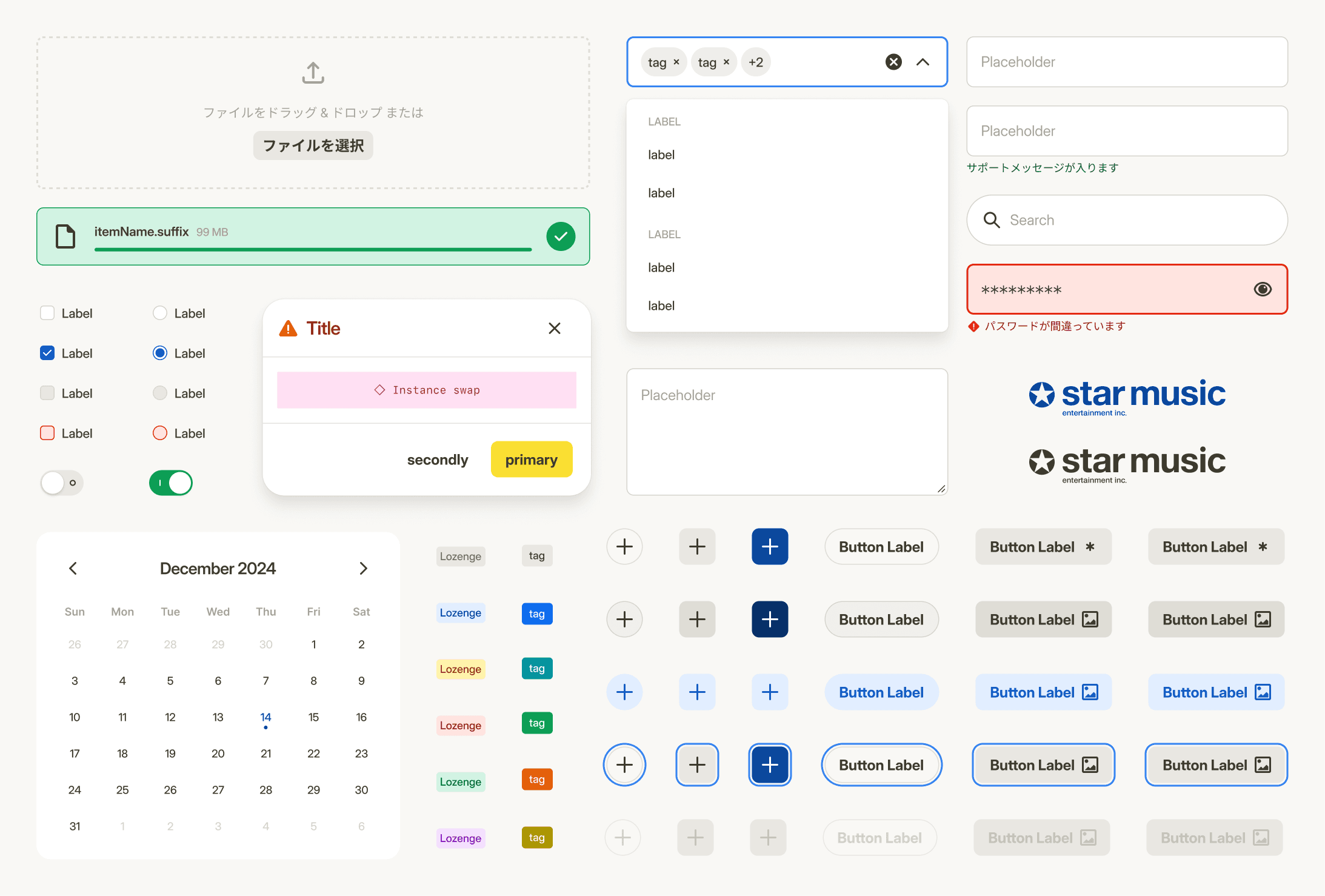The image size is (1325, 896).
Task: Select the last label option in dropdown list
Action: pyautogui.click(x=661, y=306)
